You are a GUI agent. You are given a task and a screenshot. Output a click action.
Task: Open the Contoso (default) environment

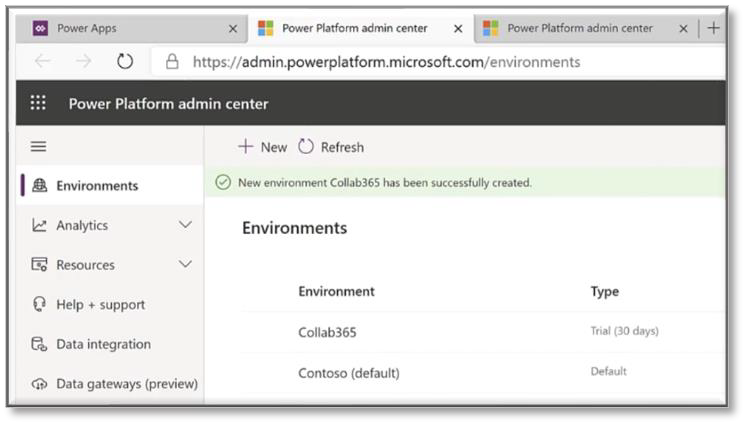coord(349,373)
